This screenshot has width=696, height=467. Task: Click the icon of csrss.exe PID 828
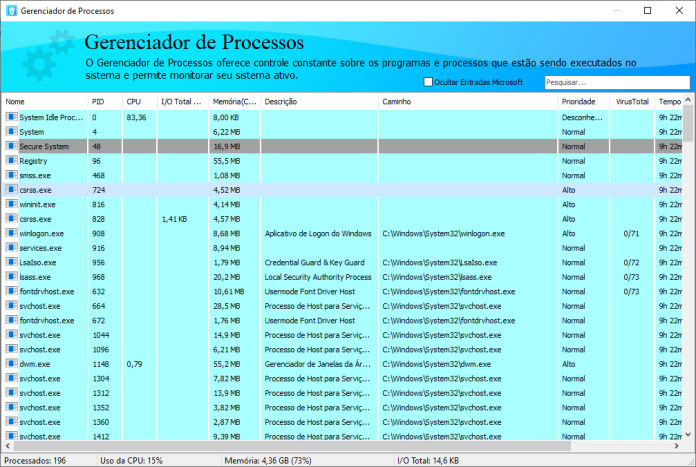(x=12, y=218)
